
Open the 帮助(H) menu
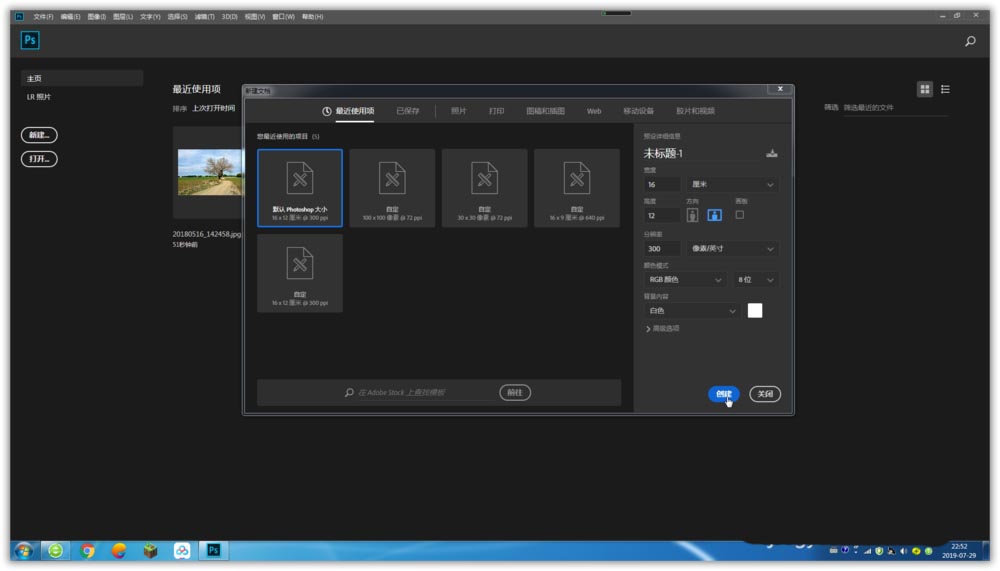[312, 17]
